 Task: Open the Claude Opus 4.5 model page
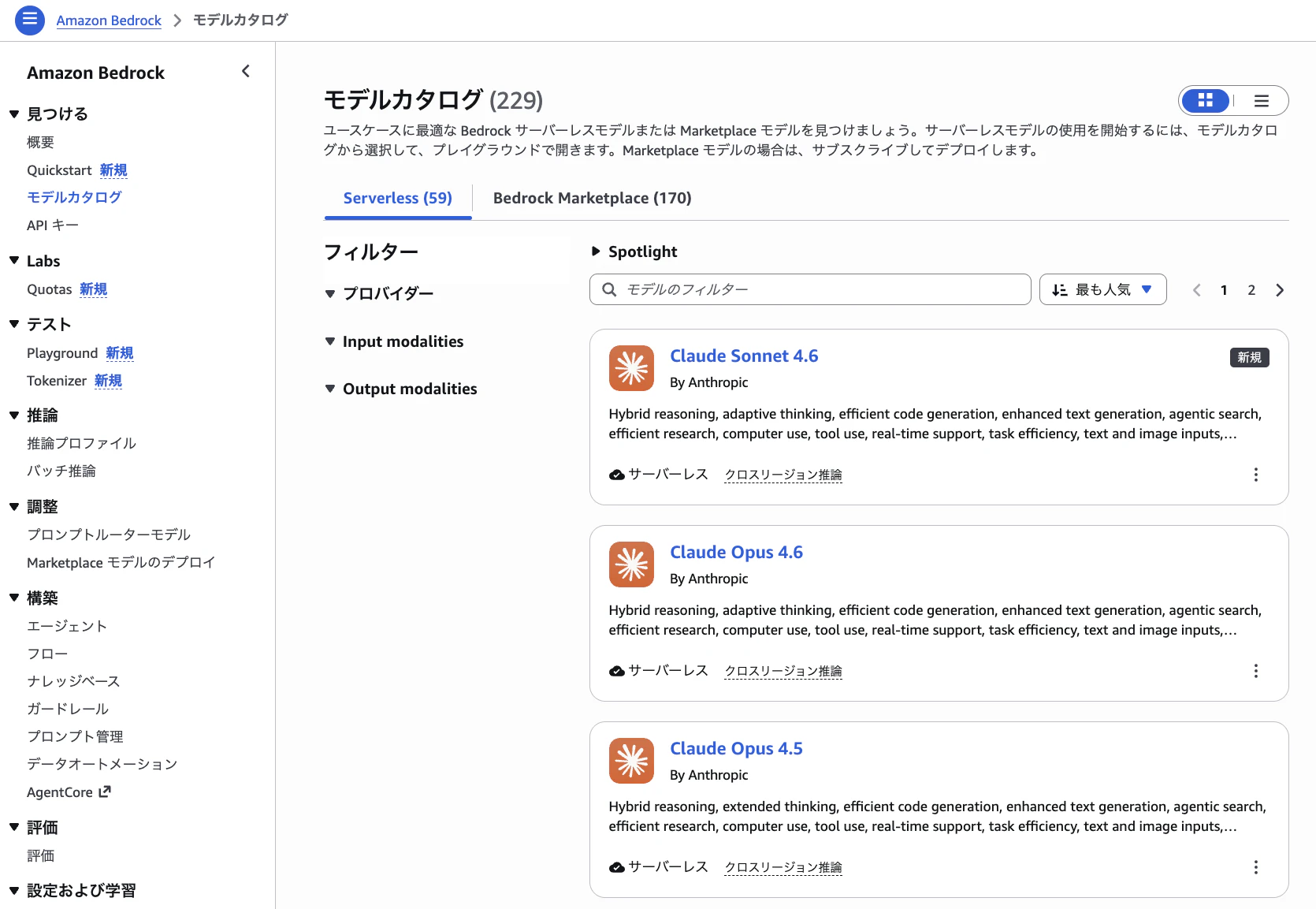pos(736,748)
